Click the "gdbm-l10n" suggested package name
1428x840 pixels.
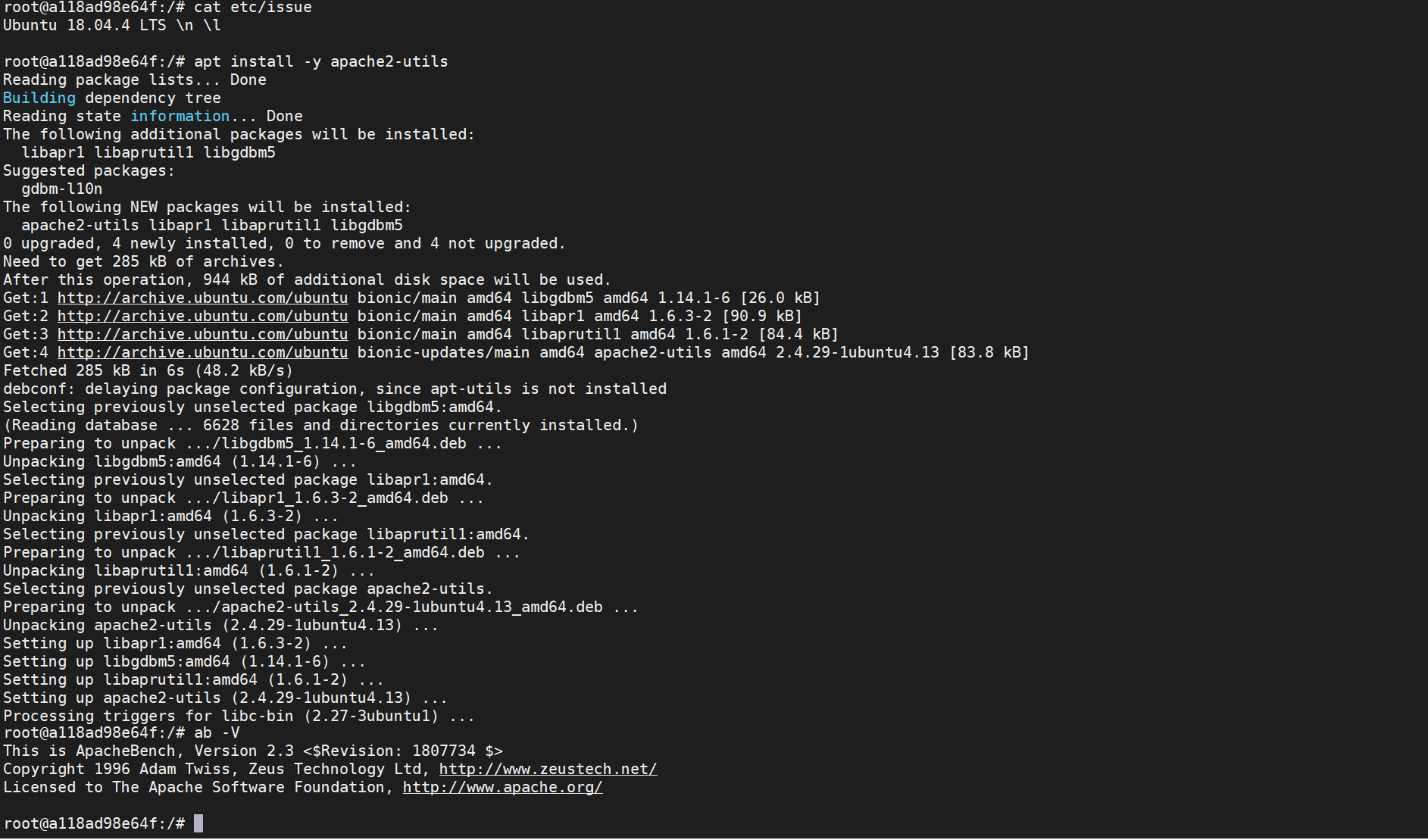click(61, 189)
